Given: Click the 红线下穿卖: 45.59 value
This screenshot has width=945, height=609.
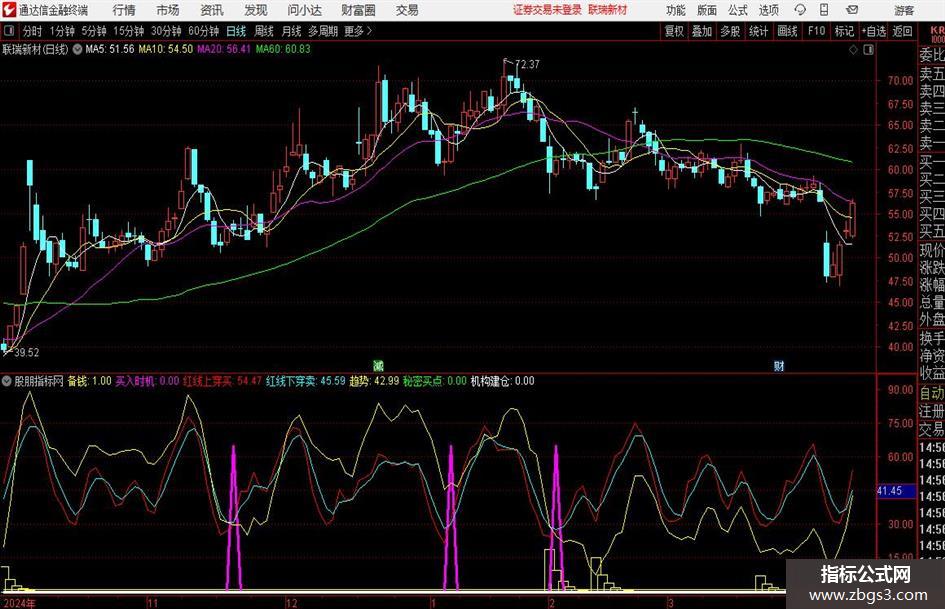Looking at the screenshot, I should click(x=306, y=381).
